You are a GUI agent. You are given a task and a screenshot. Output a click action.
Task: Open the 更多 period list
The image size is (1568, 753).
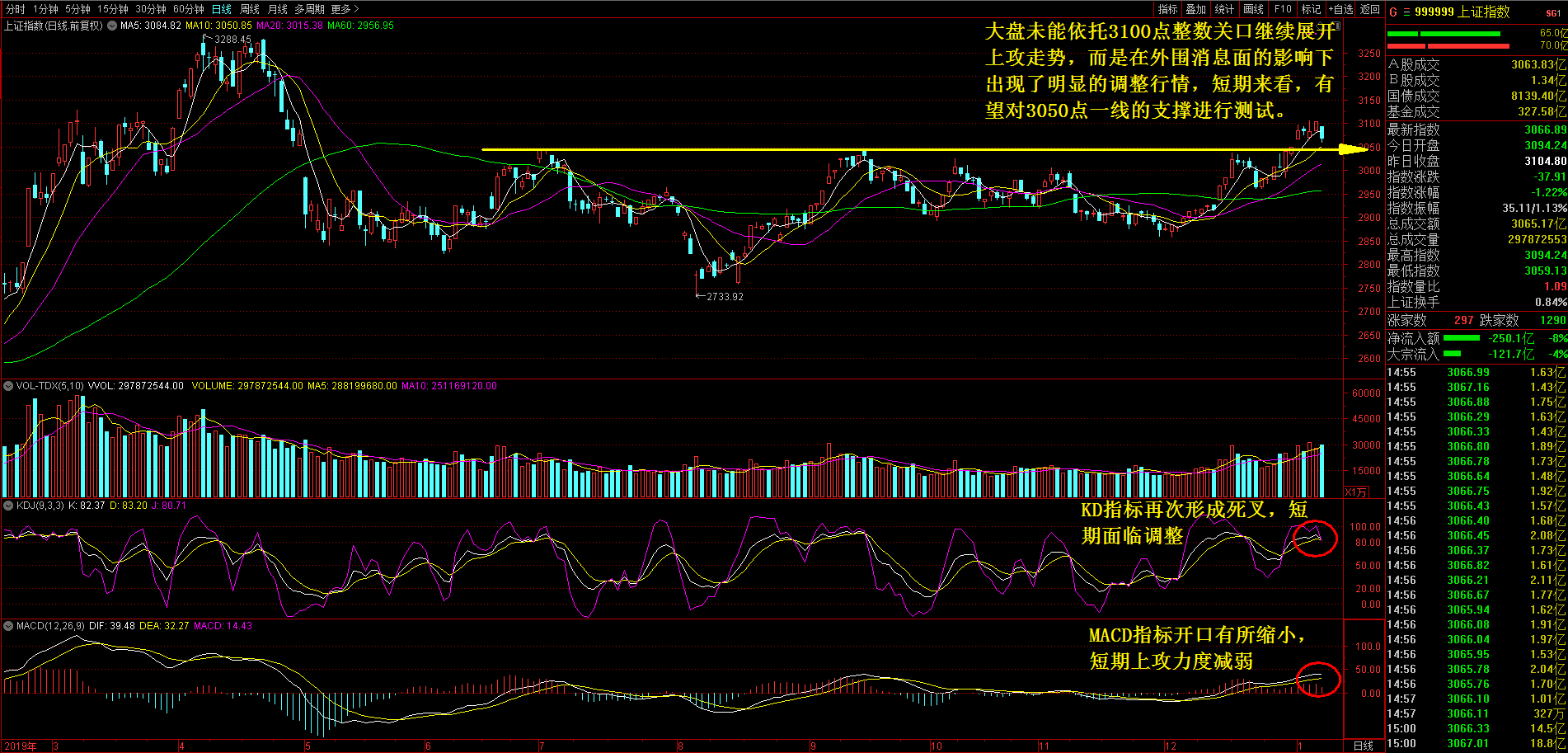(345, 9)
